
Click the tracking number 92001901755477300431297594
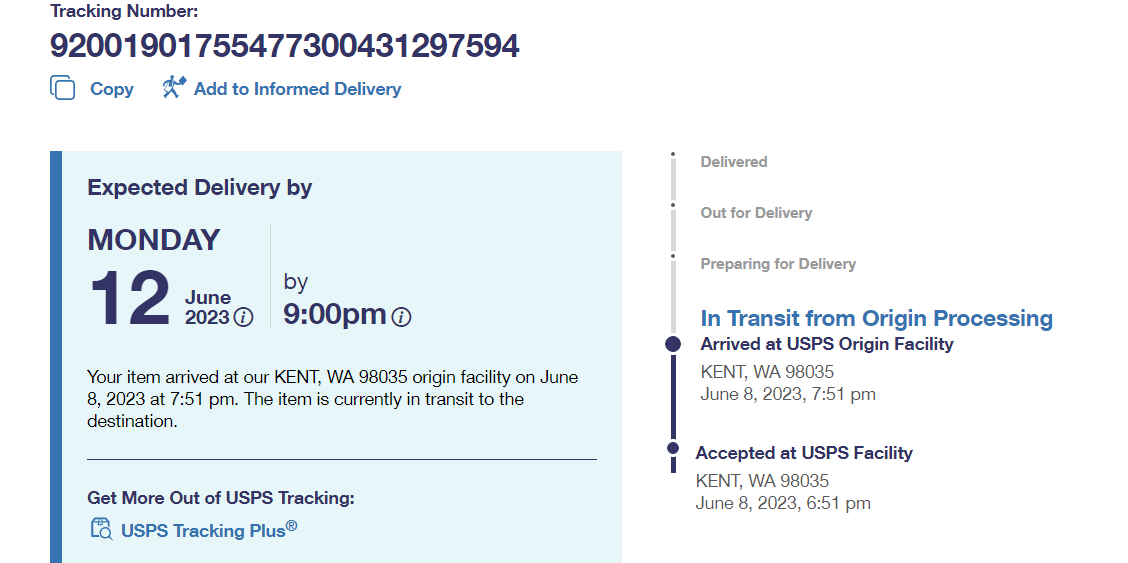coord(285,46)
